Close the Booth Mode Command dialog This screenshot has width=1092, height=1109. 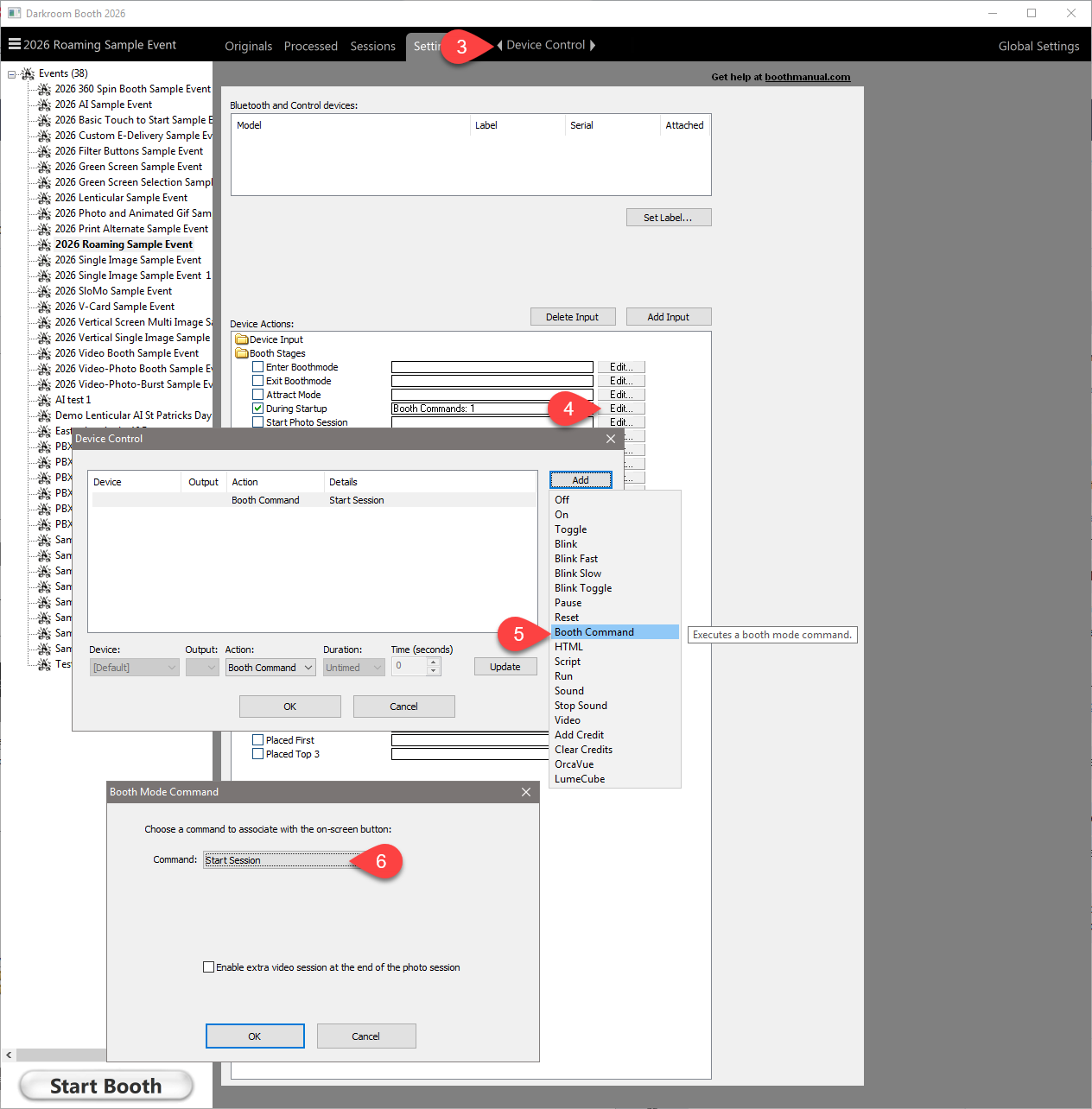pyautogui.click(x=526, y=792)
